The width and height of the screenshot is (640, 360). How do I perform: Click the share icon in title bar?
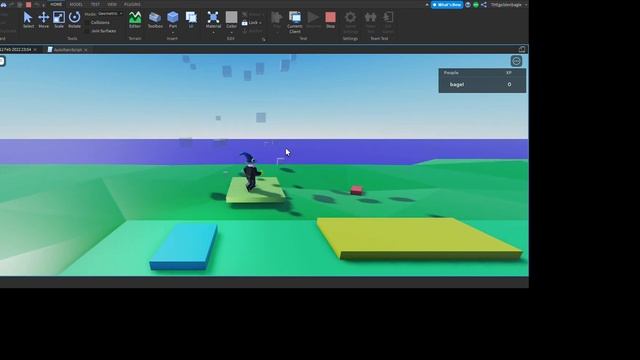[484, 5]
